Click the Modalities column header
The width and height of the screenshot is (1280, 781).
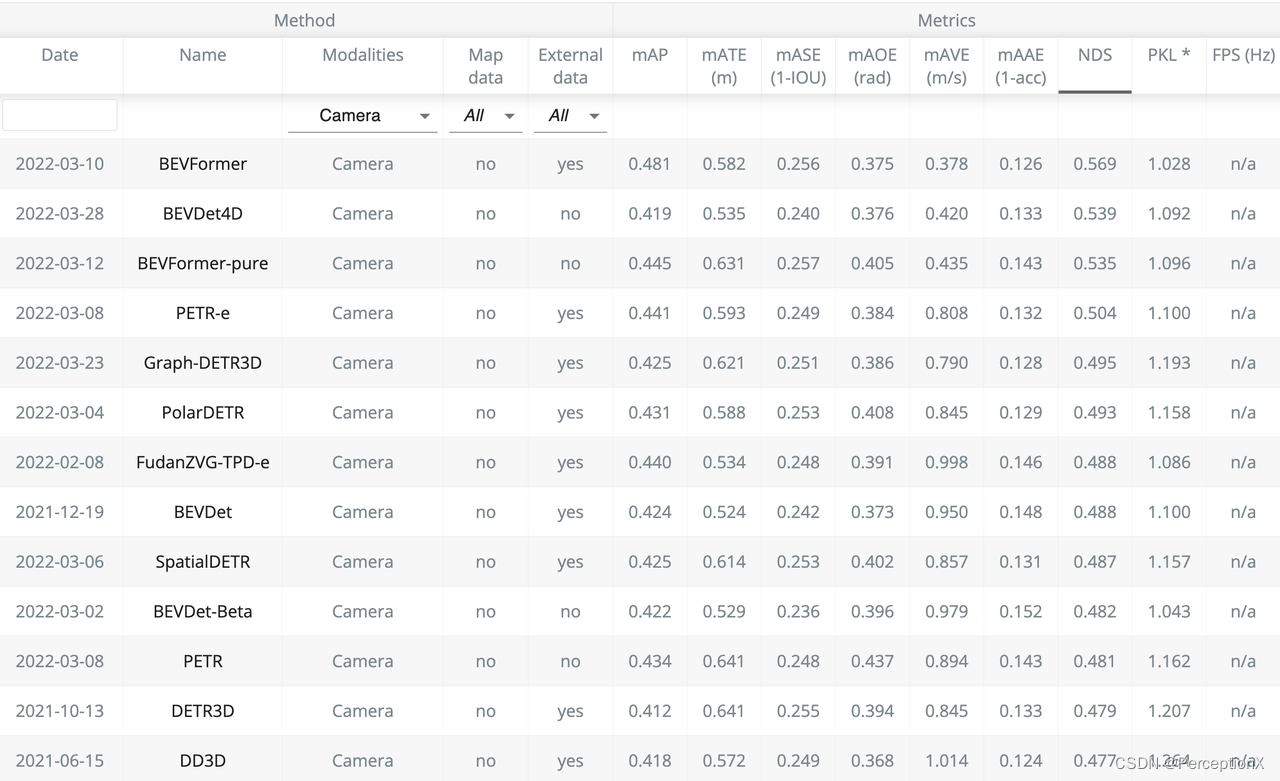point(363,55)
